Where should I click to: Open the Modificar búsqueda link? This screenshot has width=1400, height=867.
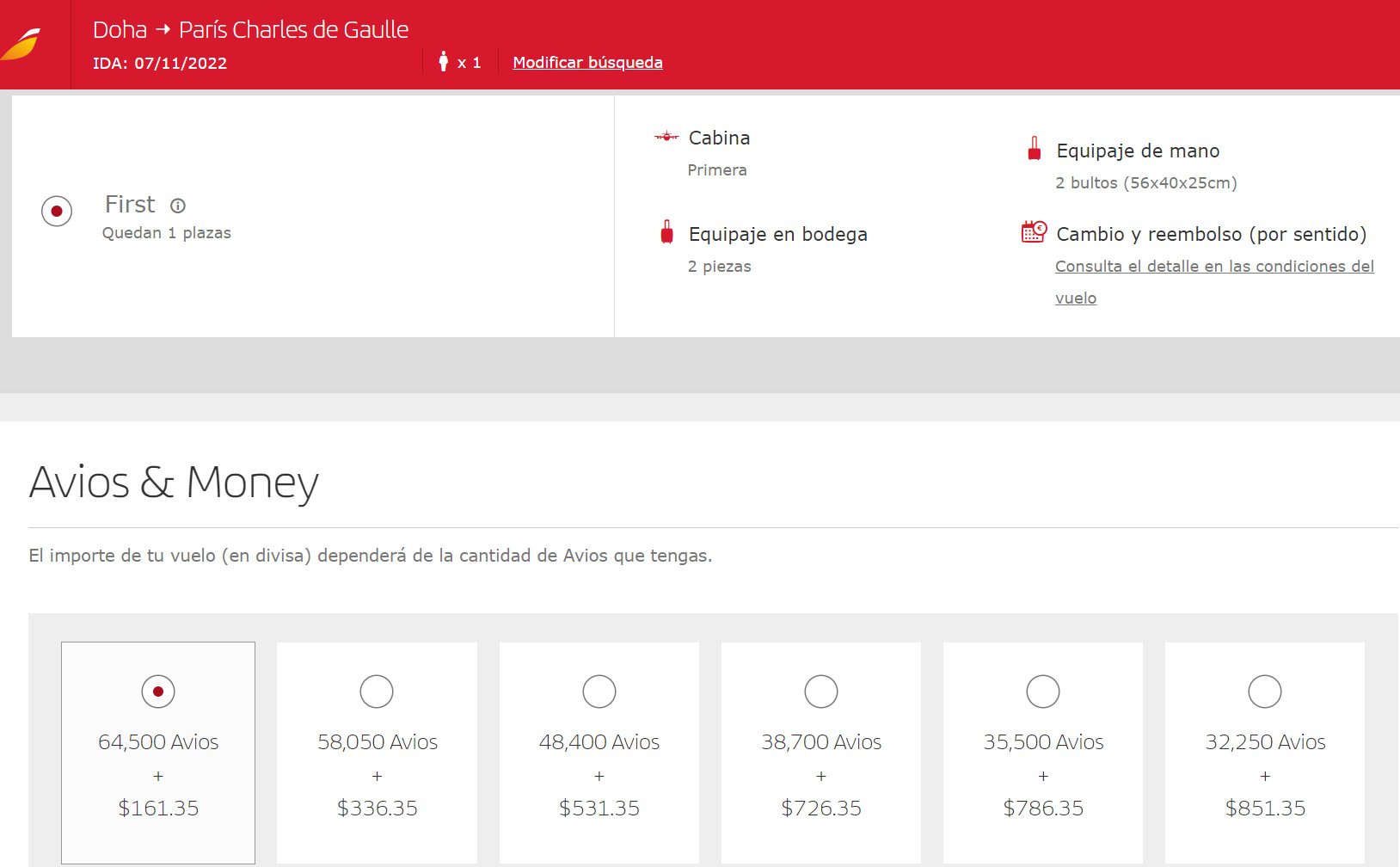(587, 62)
